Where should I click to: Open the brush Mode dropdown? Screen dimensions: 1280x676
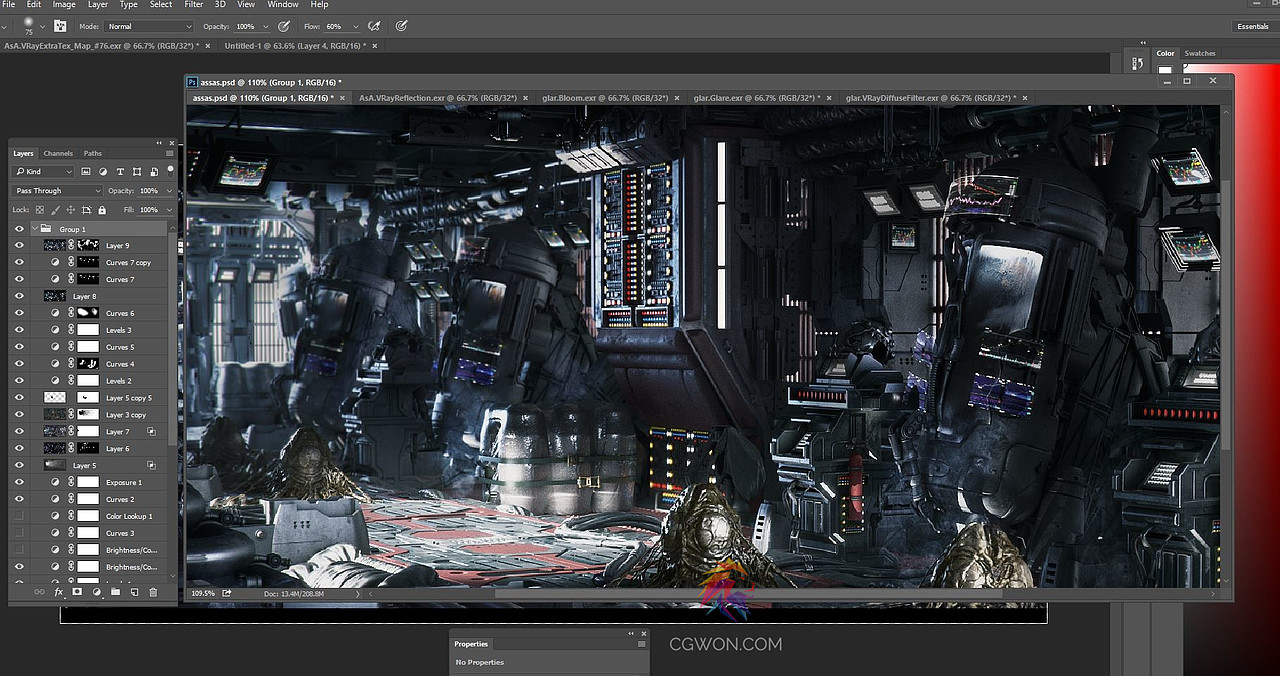pos(149,26)
